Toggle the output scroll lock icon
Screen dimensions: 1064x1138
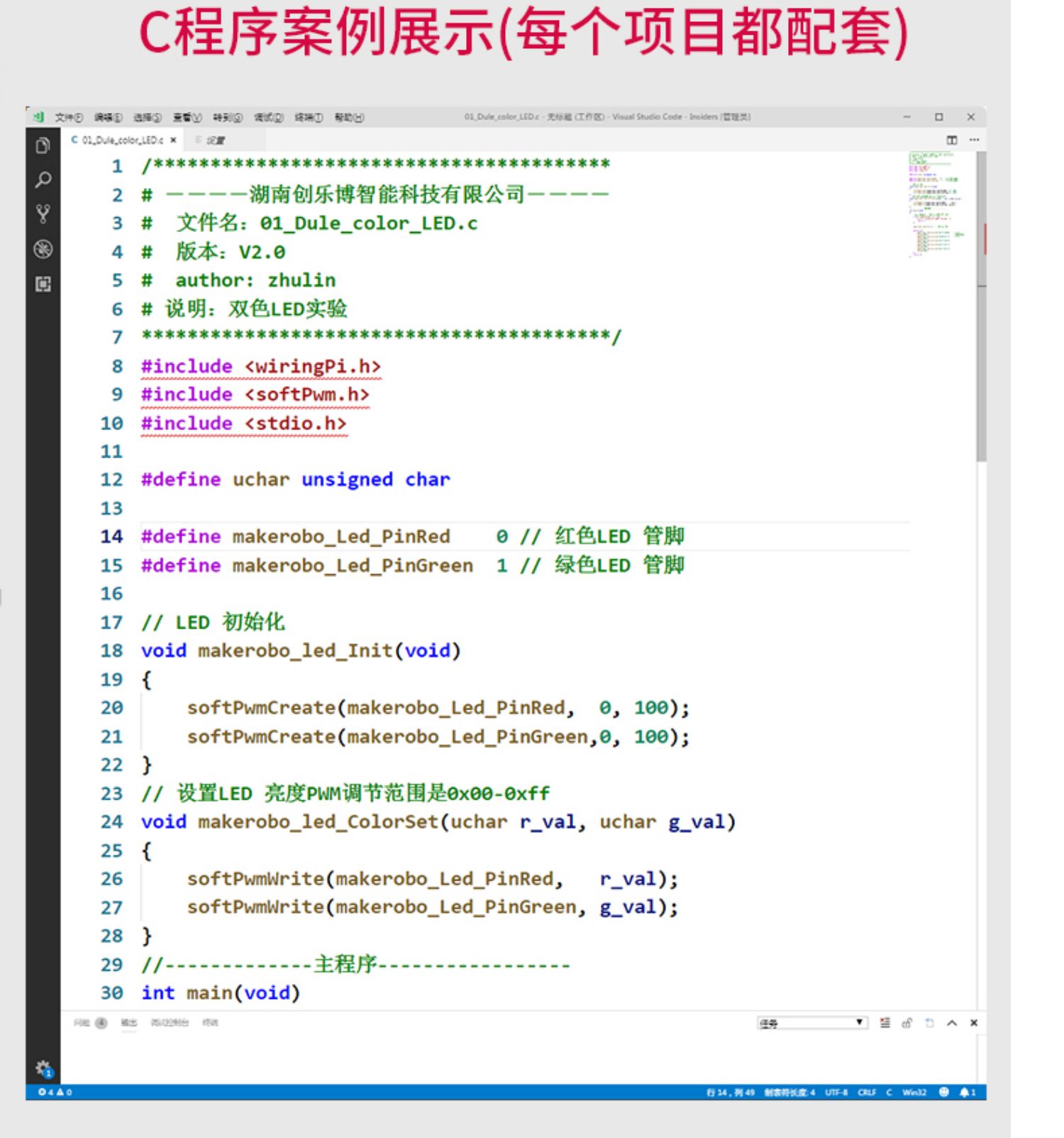tap(907, 1022)
